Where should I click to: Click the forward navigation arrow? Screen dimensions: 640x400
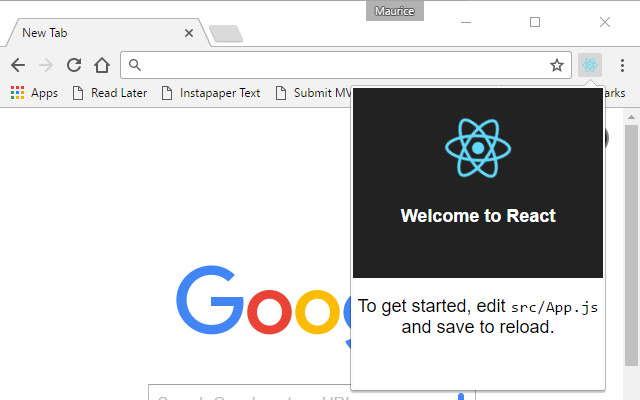(46, 65)
